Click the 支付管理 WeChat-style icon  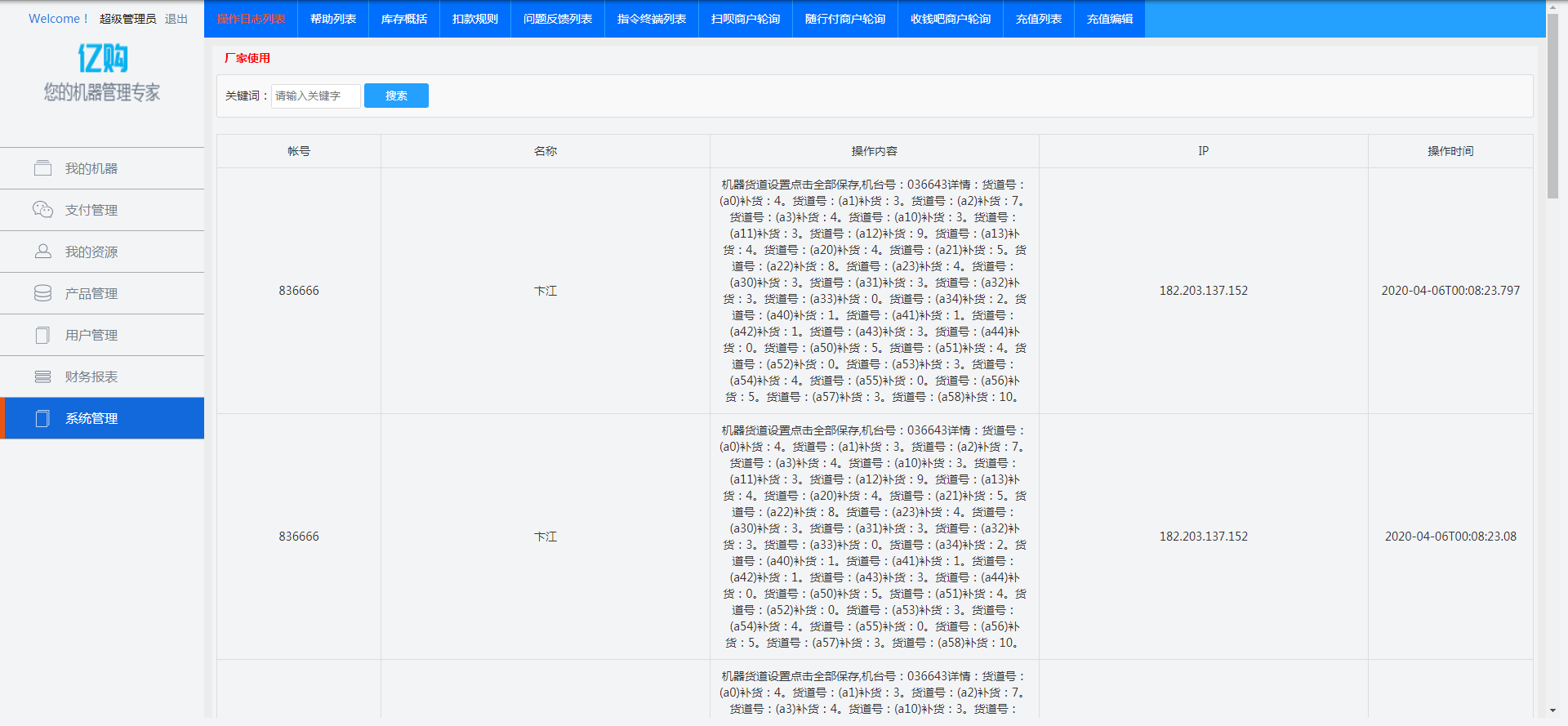(x=42, y=210)
